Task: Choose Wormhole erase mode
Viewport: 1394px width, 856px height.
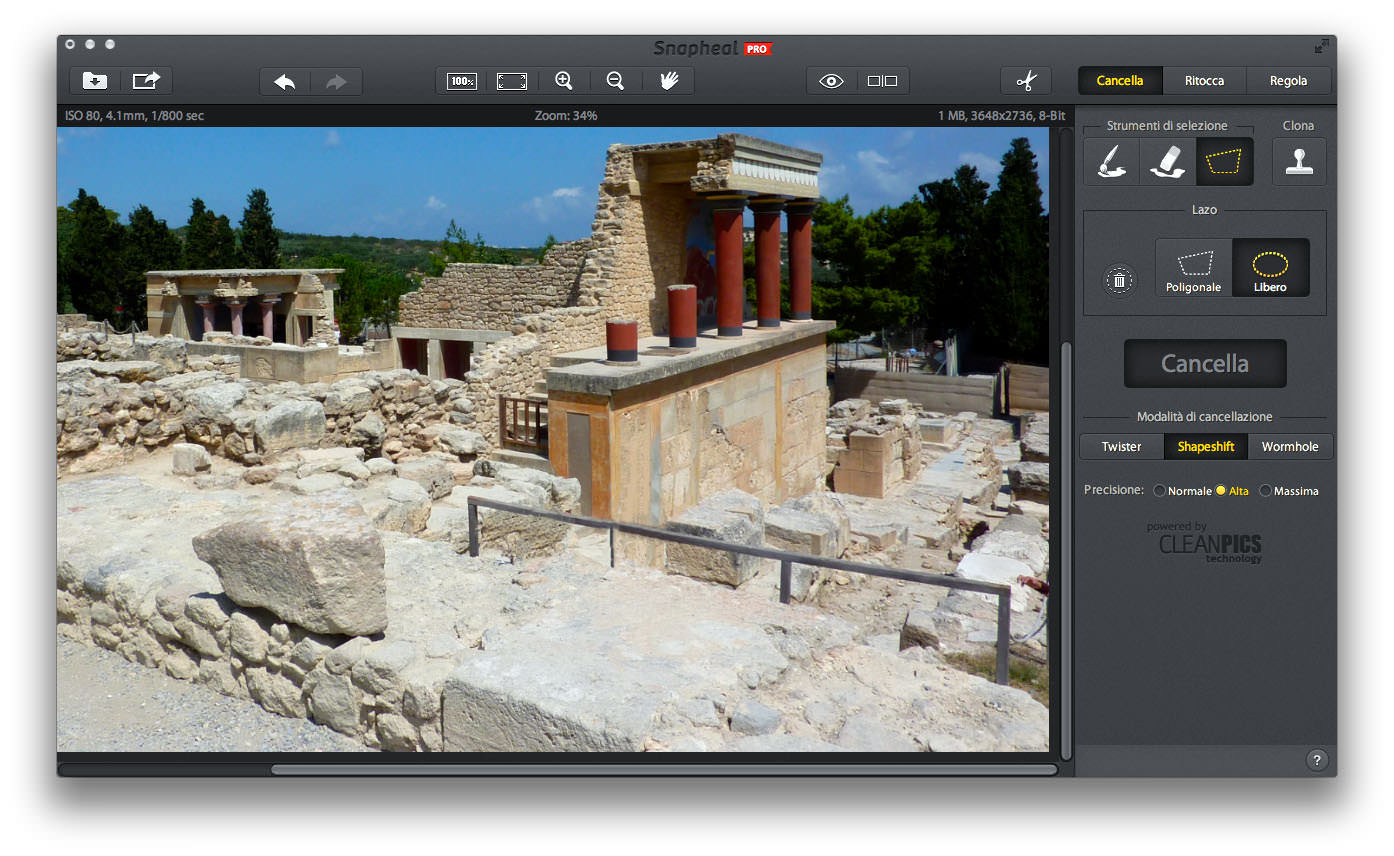Action: (x=1289, y=447)
